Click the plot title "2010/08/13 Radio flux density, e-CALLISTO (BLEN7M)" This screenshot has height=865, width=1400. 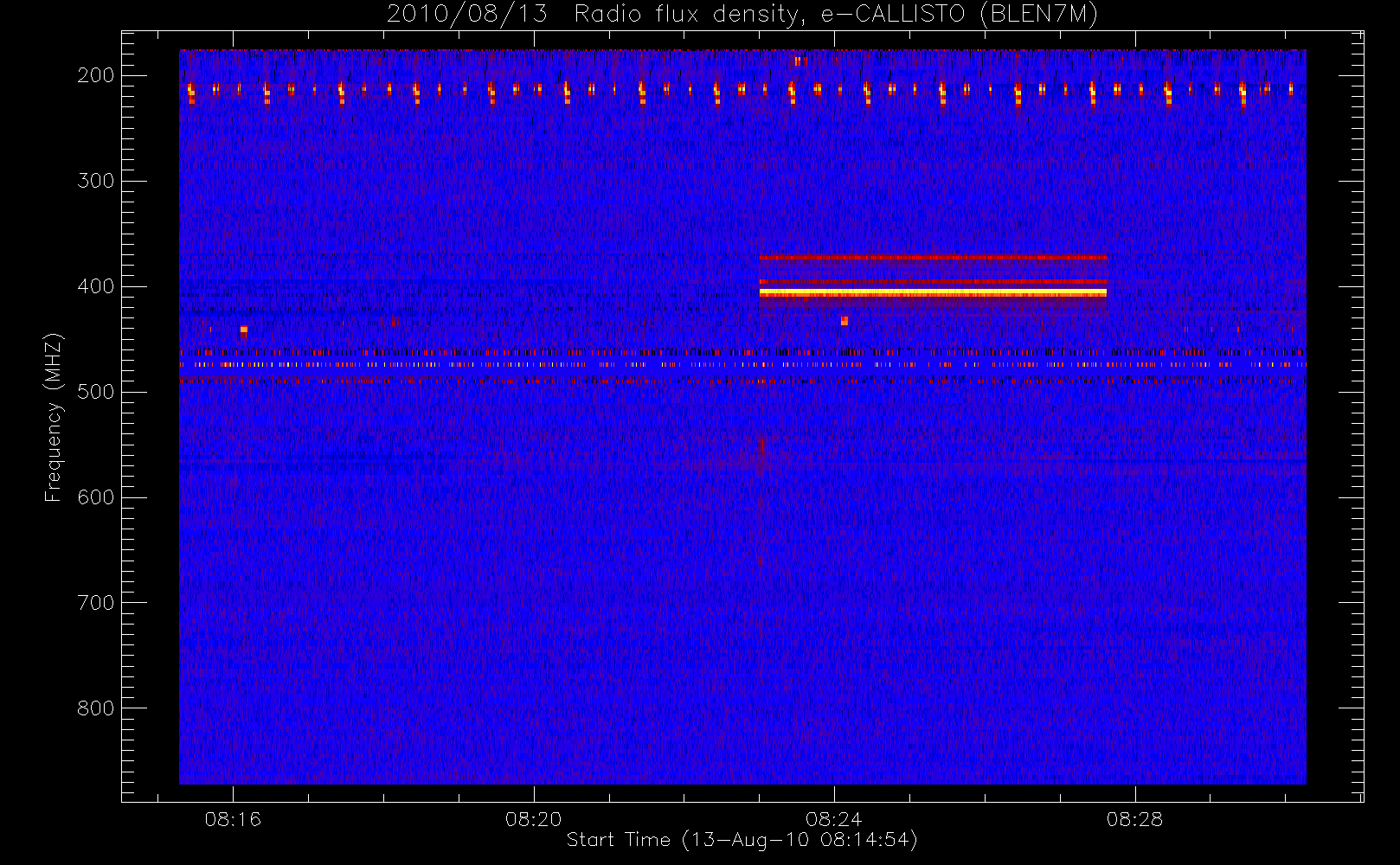pos(742,14)
